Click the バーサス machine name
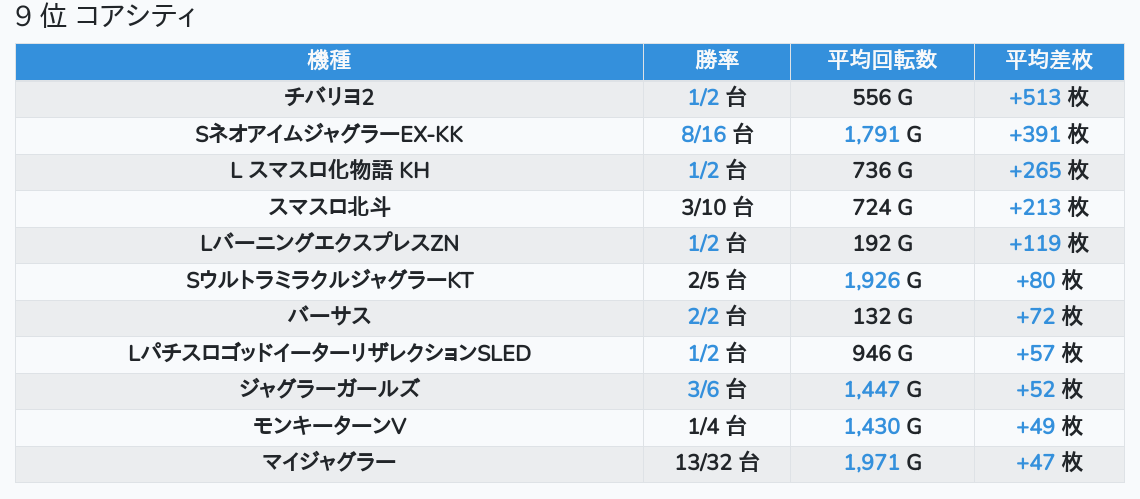Viewport: 1140px width, 499px height. [x=329, y=317]
